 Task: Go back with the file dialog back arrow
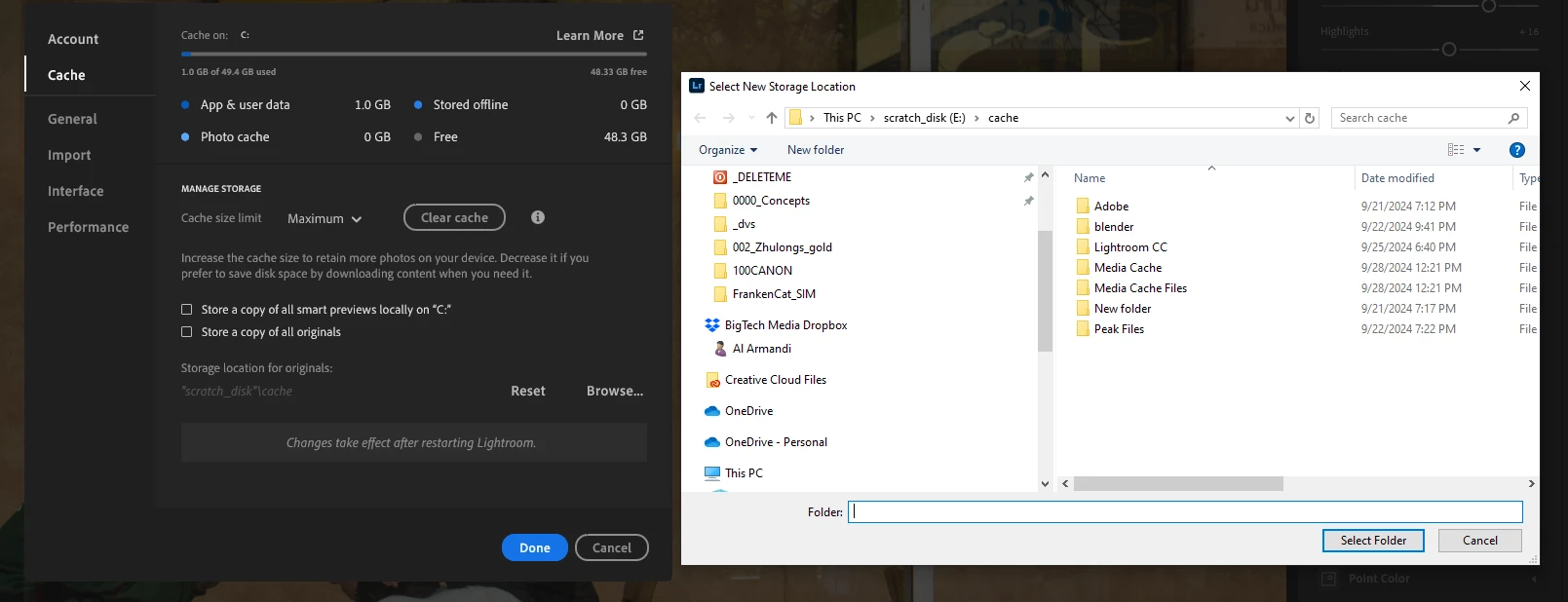tap(700, 118)
